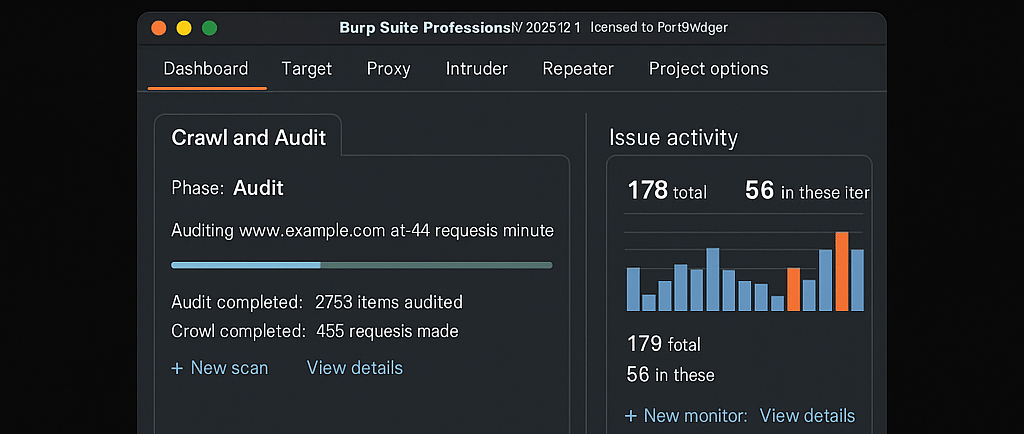Open View details under Crawl and Audit
The width and height of the screenshot is (1024, 434).
(x=355, y=368)
